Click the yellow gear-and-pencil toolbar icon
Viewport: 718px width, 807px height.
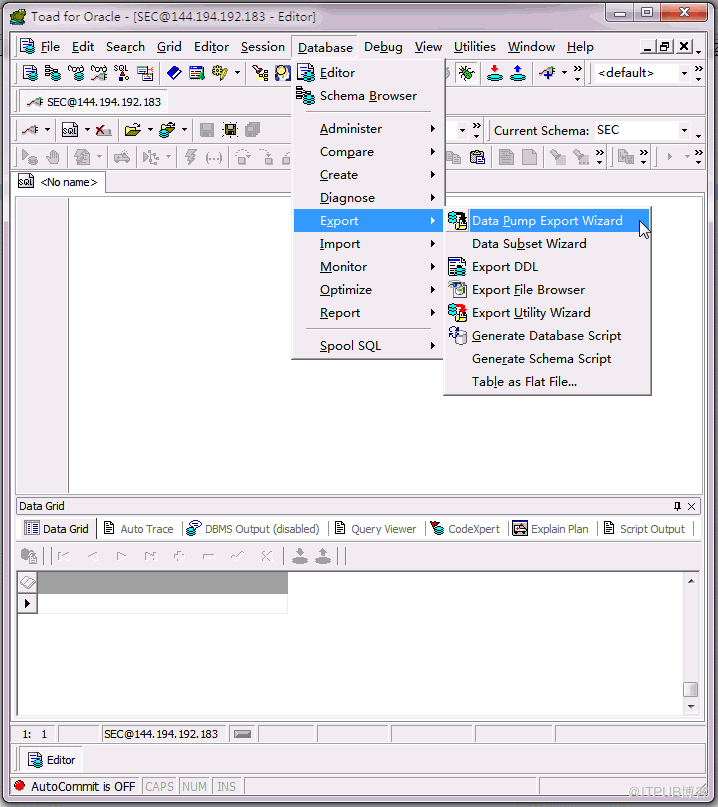point(220,73)
